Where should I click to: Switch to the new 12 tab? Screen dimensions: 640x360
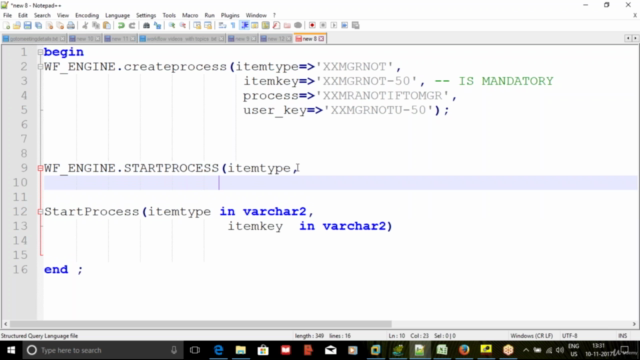pyautogui.click(x=276, y=39)
